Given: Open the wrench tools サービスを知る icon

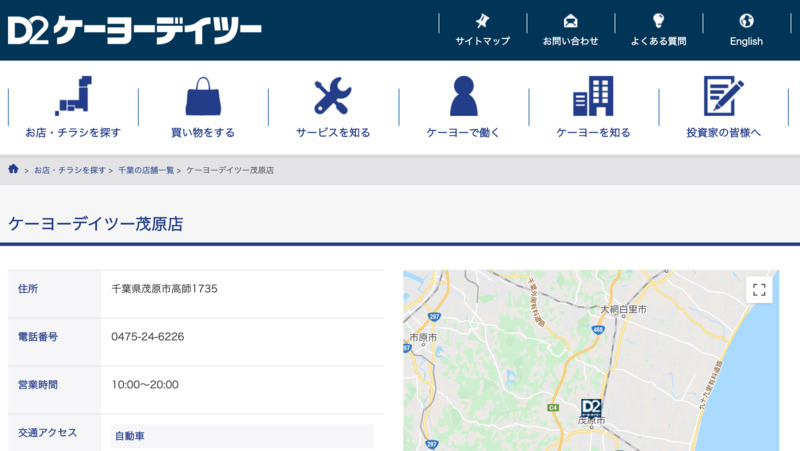Looking at the screenshot, I should (333, 97).
